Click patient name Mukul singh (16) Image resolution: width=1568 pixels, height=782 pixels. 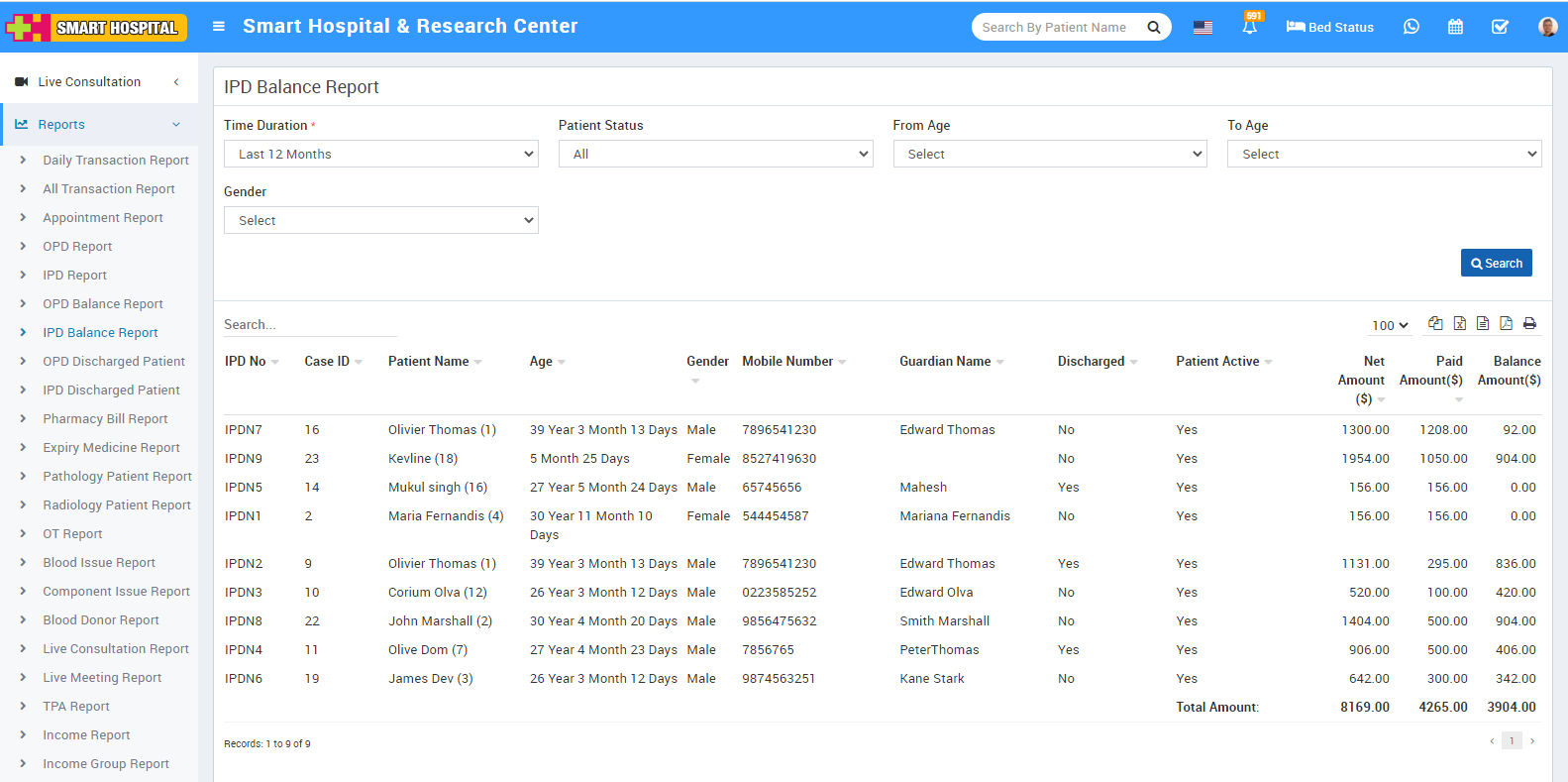click(x=438, y=488)
